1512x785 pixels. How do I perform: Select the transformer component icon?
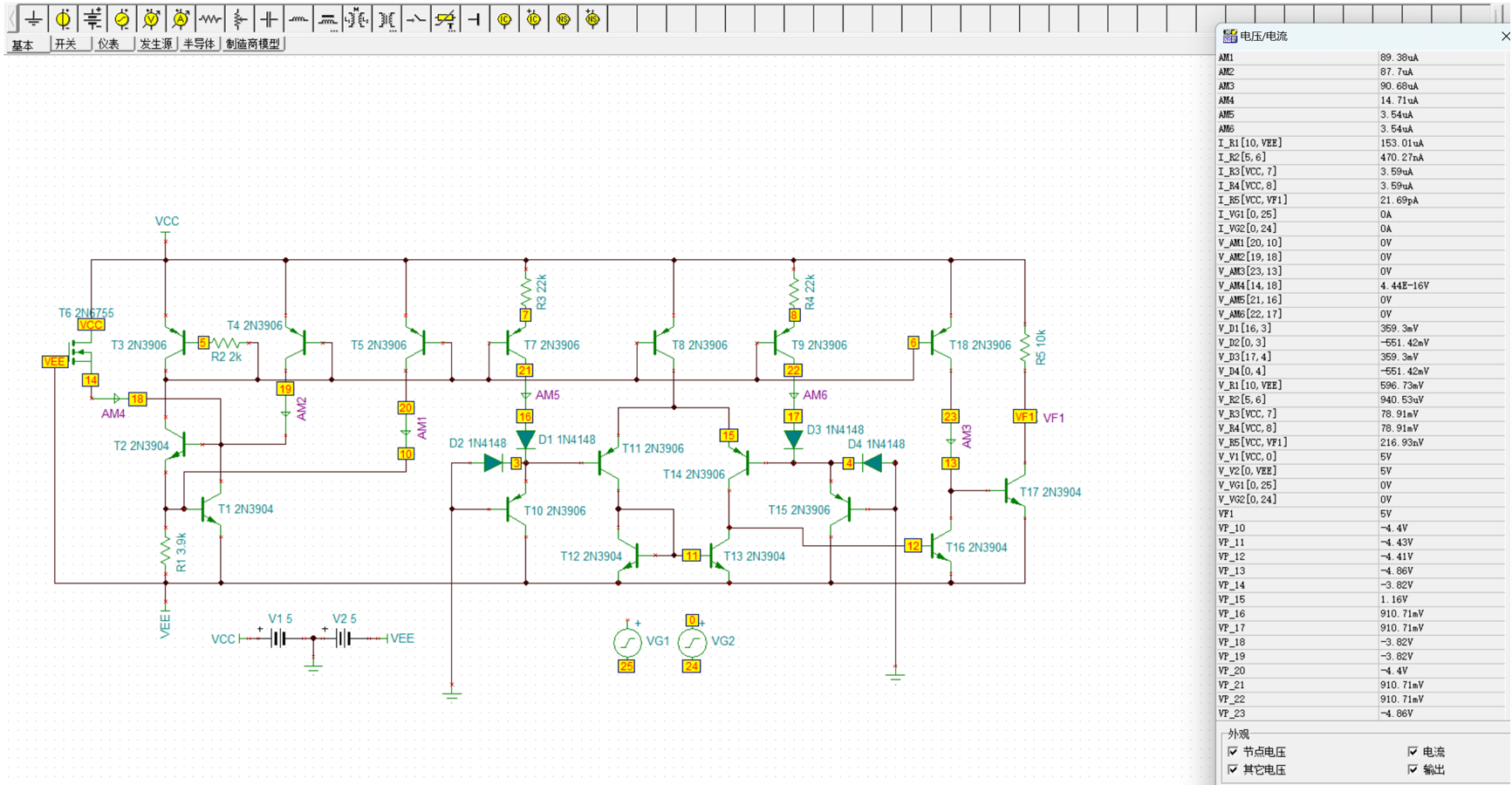click(x=387, y=18)
